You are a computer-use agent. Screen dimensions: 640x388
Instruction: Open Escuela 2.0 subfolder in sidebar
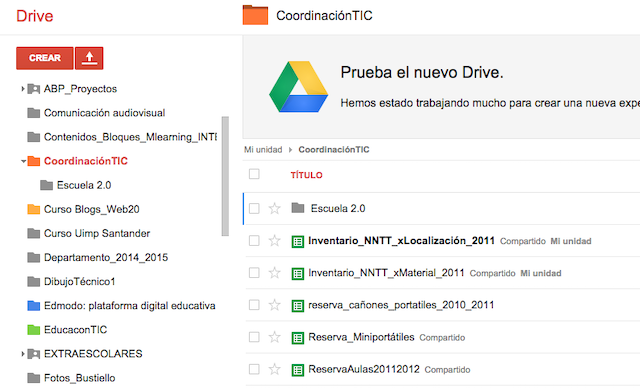pos(84,185)
